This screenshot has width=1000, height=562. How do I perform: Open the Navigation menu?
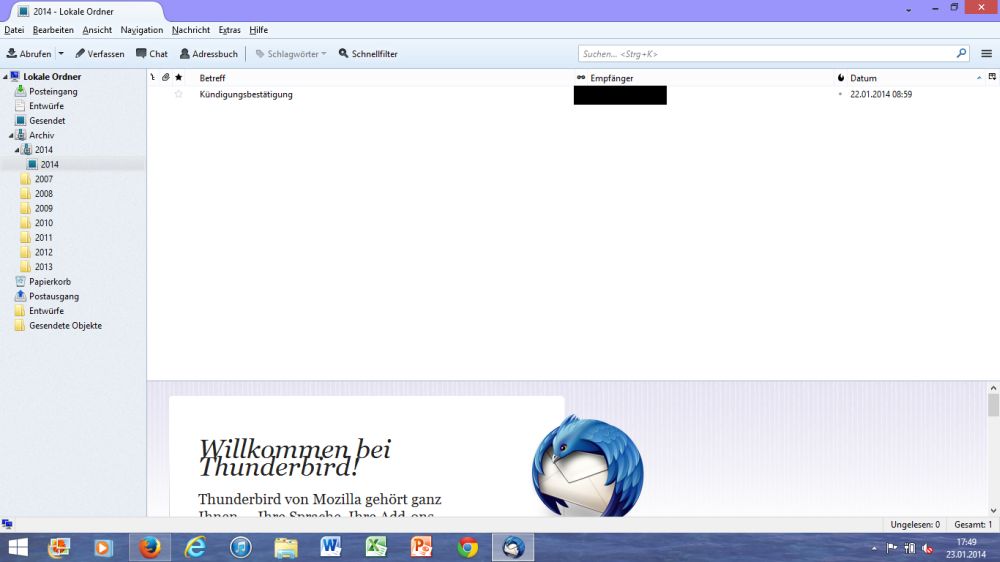[x=142, y=30]
